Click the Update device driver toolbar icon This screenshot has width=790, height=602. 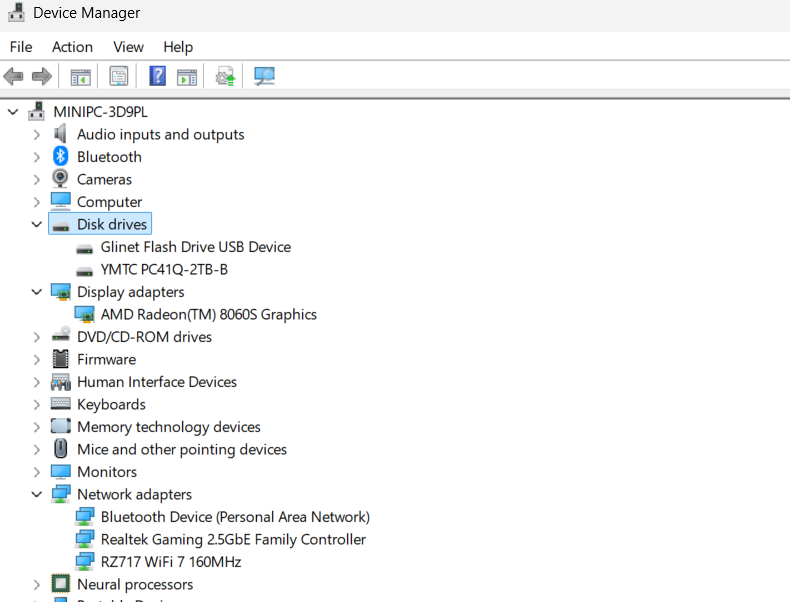coord(225,77)
